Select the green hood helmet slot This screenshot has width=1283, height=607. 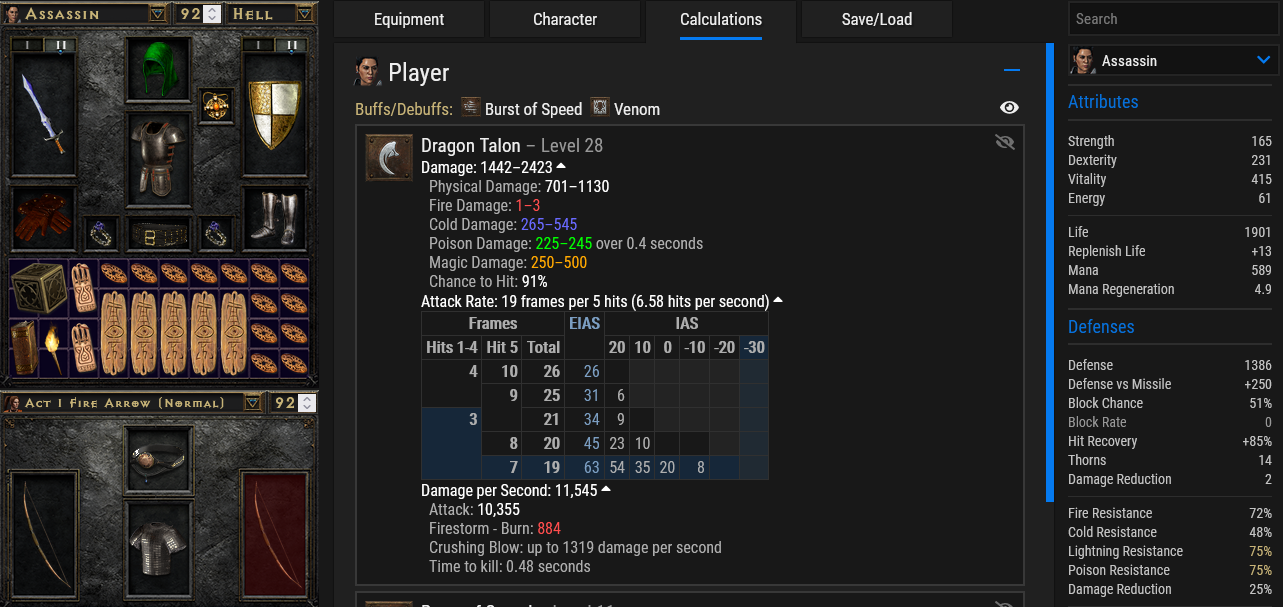point(160,69)
